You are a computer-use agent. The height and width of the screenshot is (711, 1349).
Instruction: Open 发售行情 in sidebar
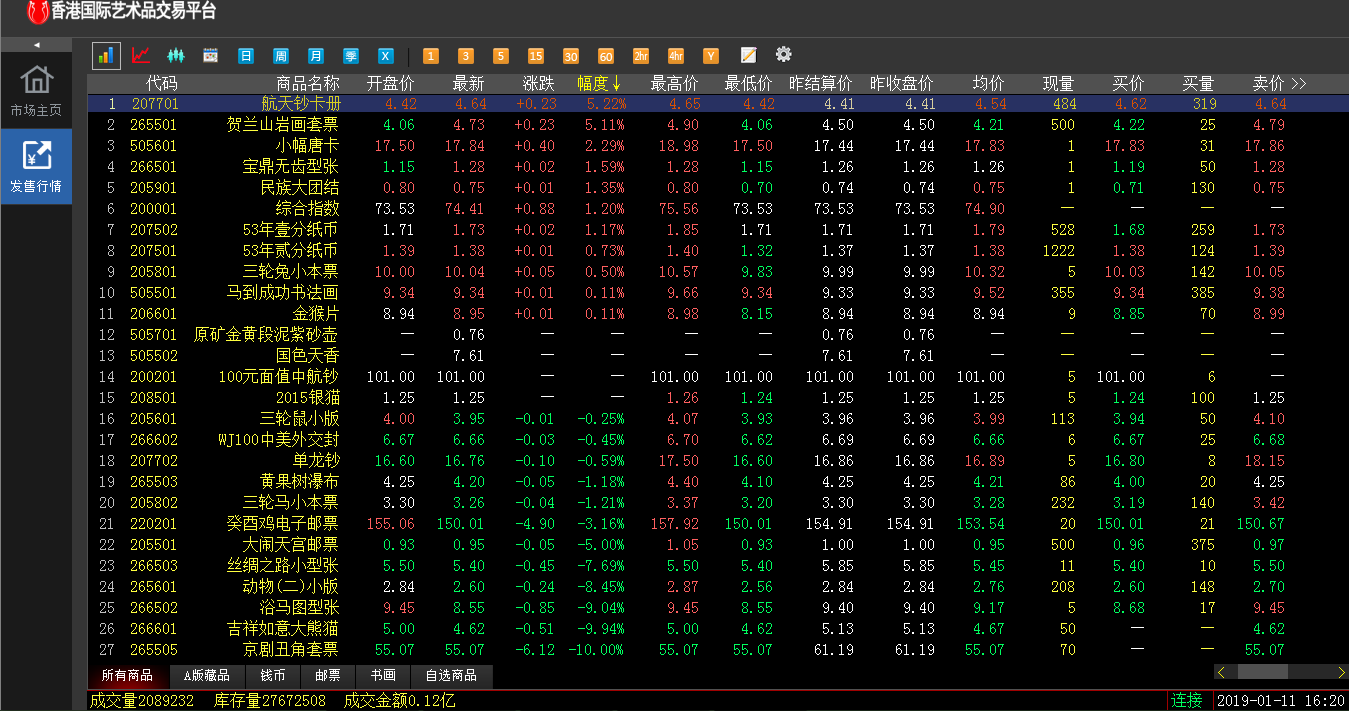pos(36,167)
